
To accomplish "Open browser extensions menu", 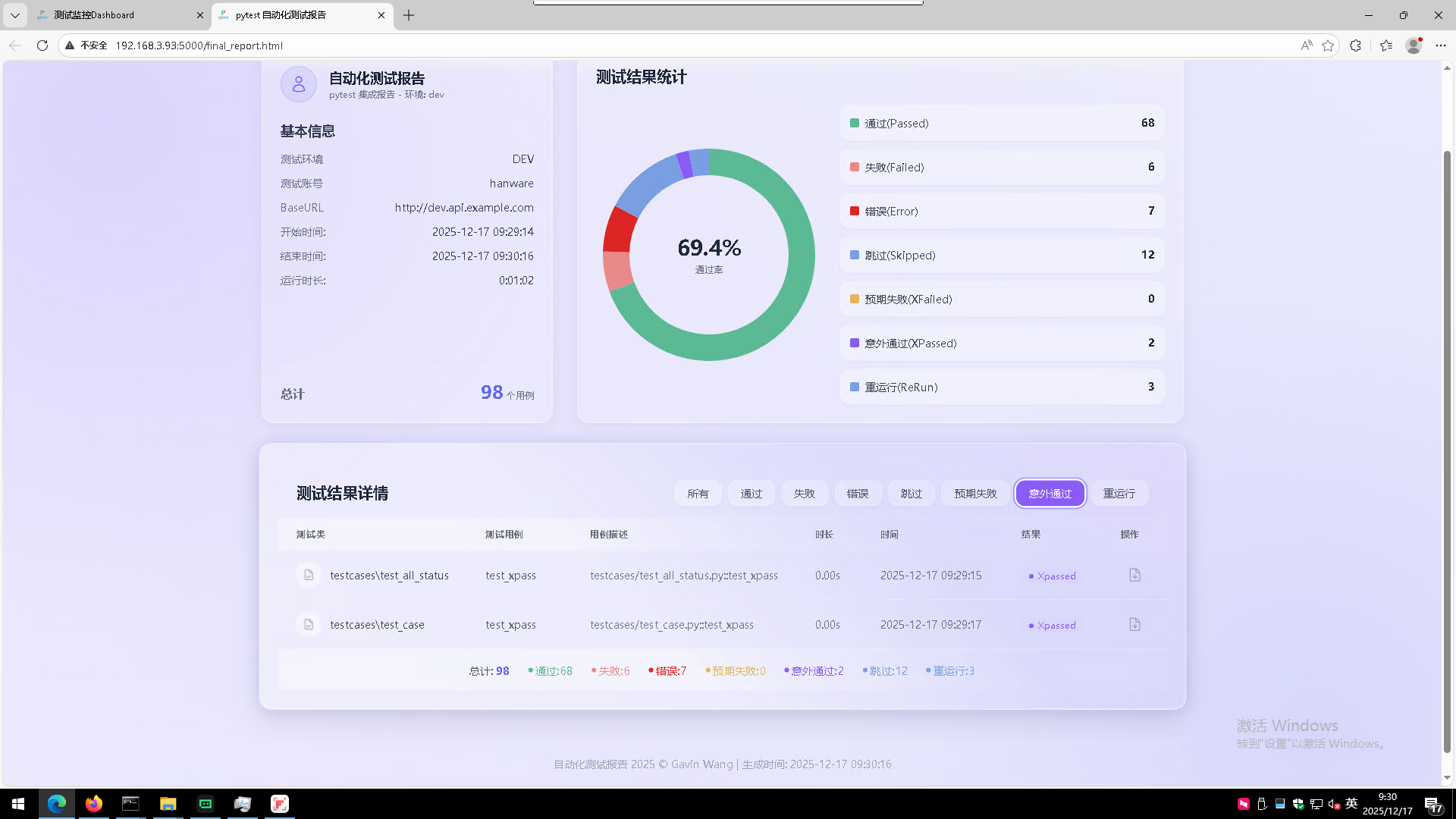I will tap(1356, 45).
